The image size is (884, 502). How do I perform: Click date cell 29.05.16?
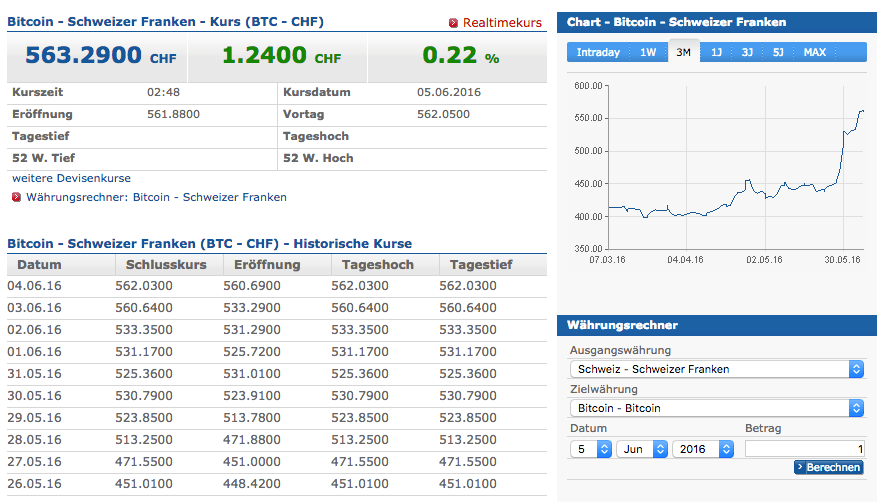(34, 418)
